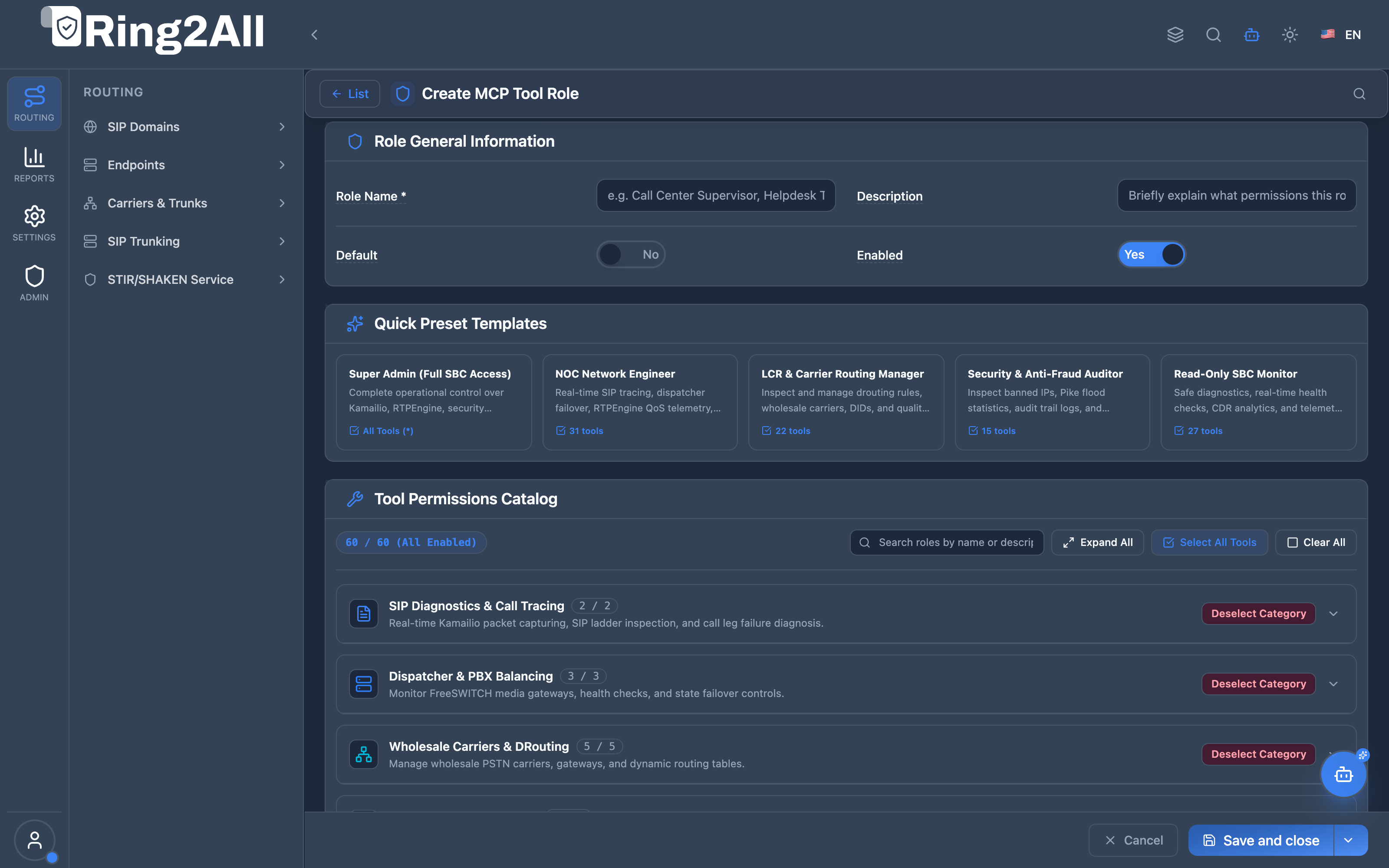Screen dimensions: 1389x868
Task: Switch to the Settings section
Action: (x=34, y=224)
